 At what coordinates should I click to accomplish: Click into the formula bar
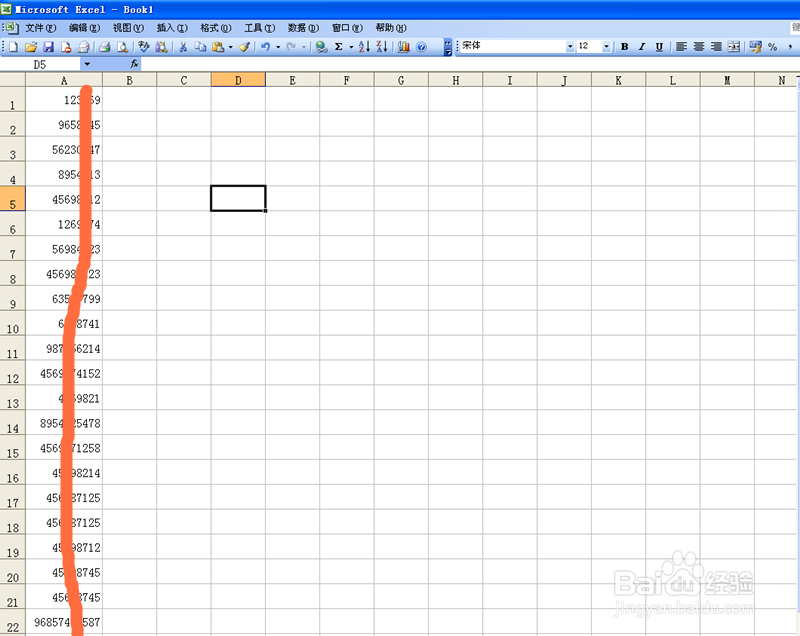click(469, 64)
